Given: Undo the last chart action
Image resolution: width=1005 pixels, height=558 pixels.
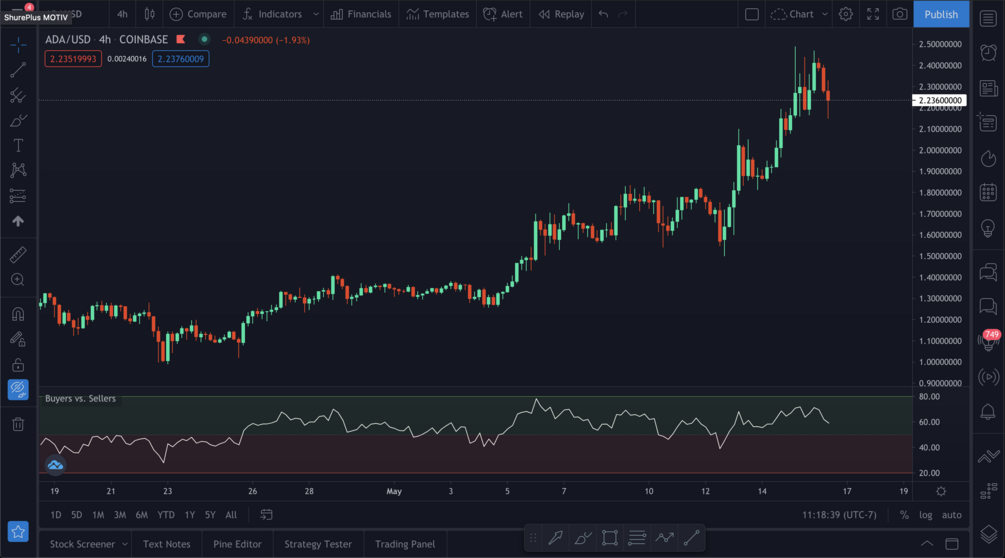Looking at the screenshot, I should (x=603, y=14).
